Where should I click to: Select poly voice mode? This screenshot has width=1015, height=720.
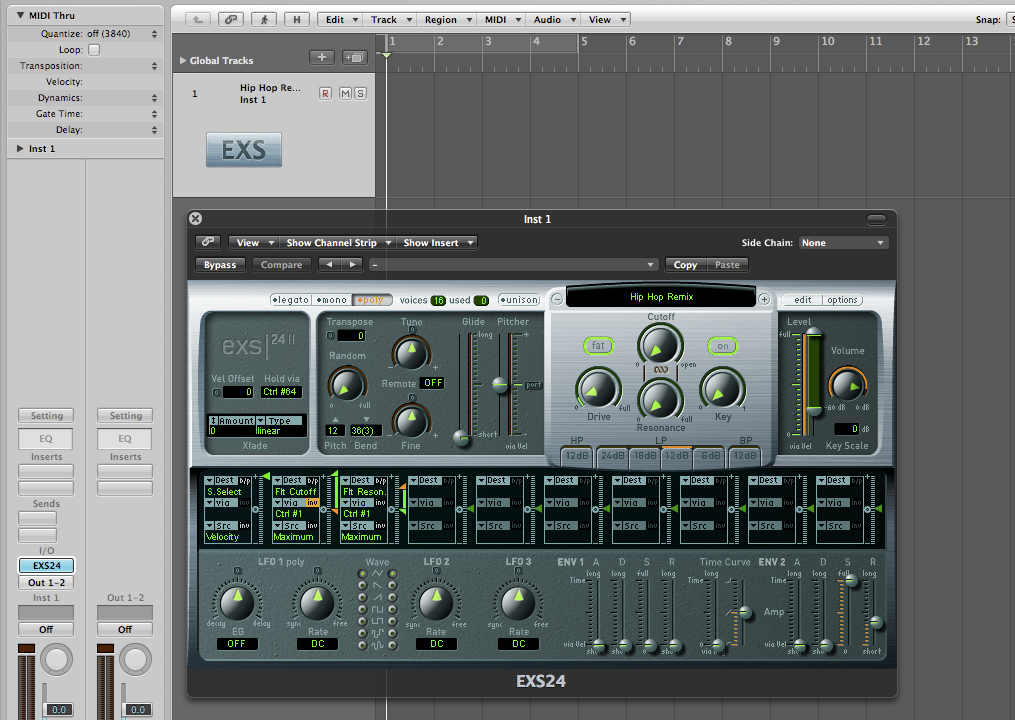click(x=372, y=300)
